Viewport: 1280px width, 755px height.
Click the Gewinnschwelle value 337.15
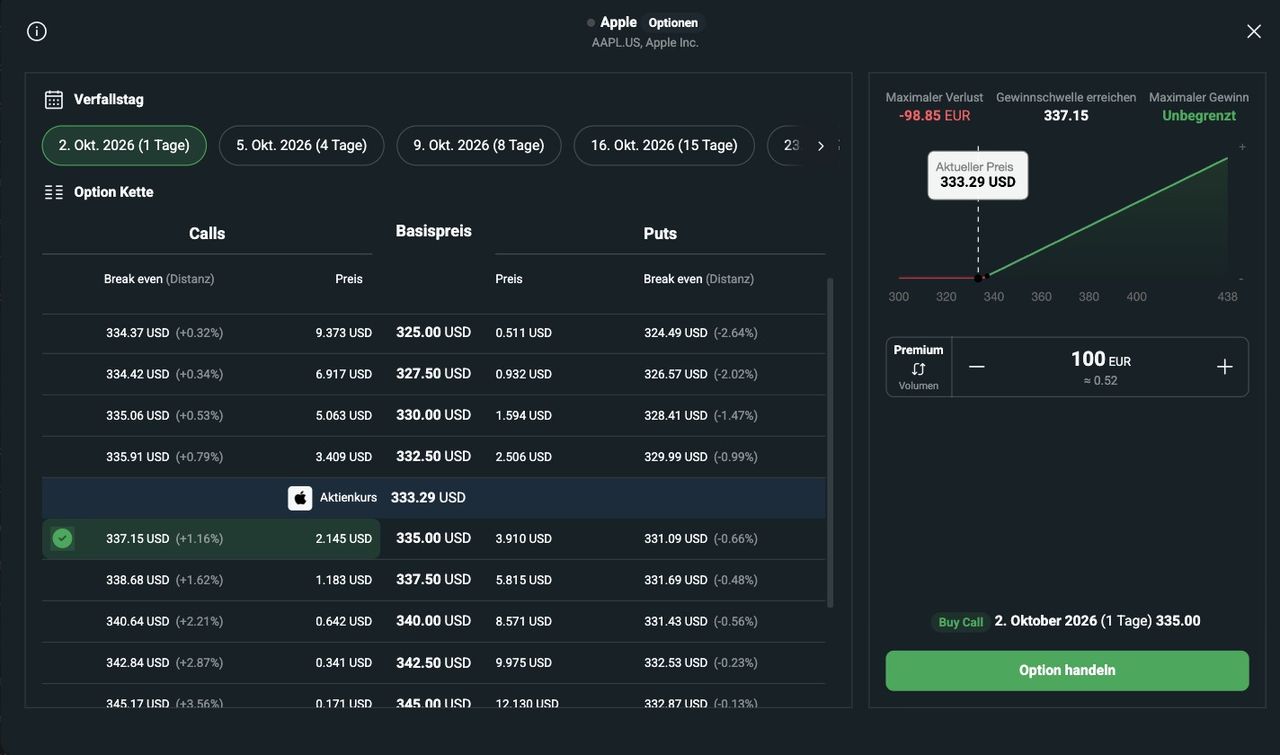tap(1066, 116)
